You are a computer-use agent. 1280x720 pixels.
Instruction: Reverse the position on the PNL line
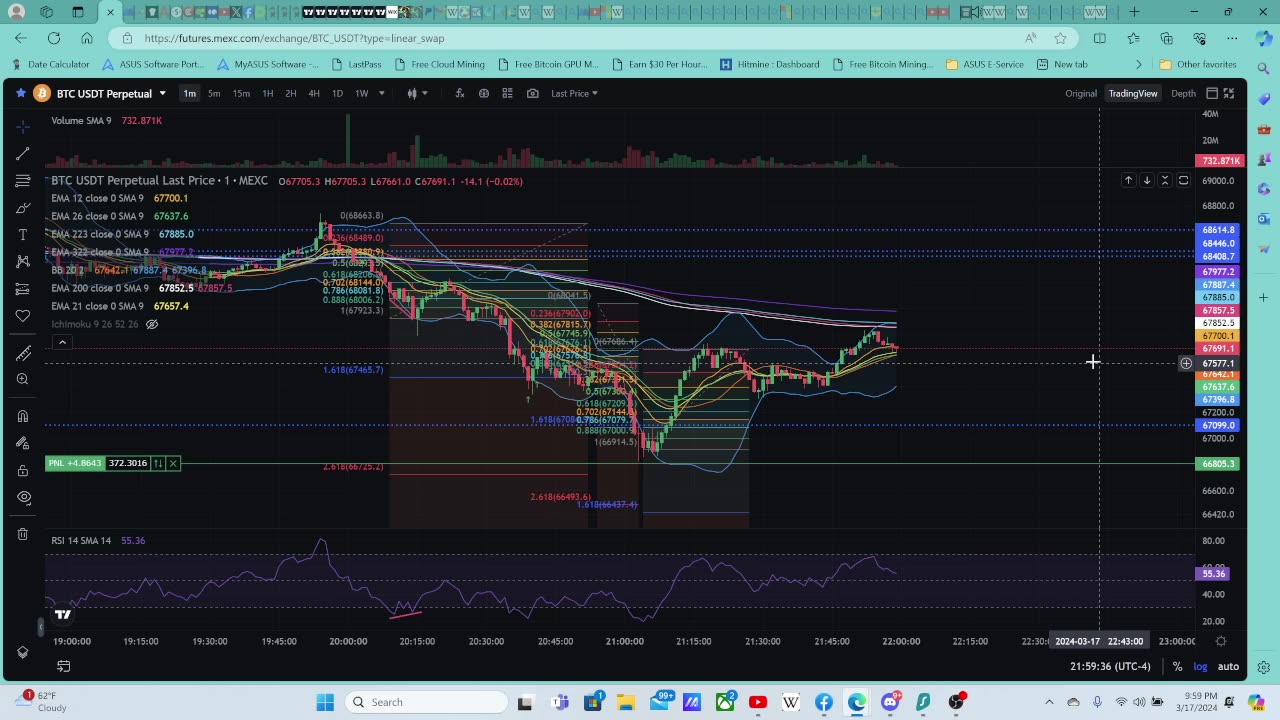point(158,463)
